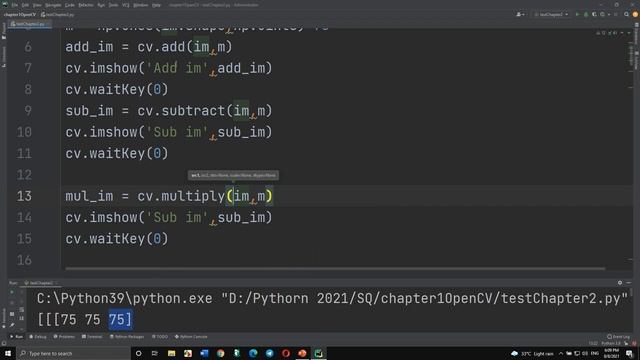Open the VCS menu
Screen dimensions: 640x360
(x=126, y=5)
